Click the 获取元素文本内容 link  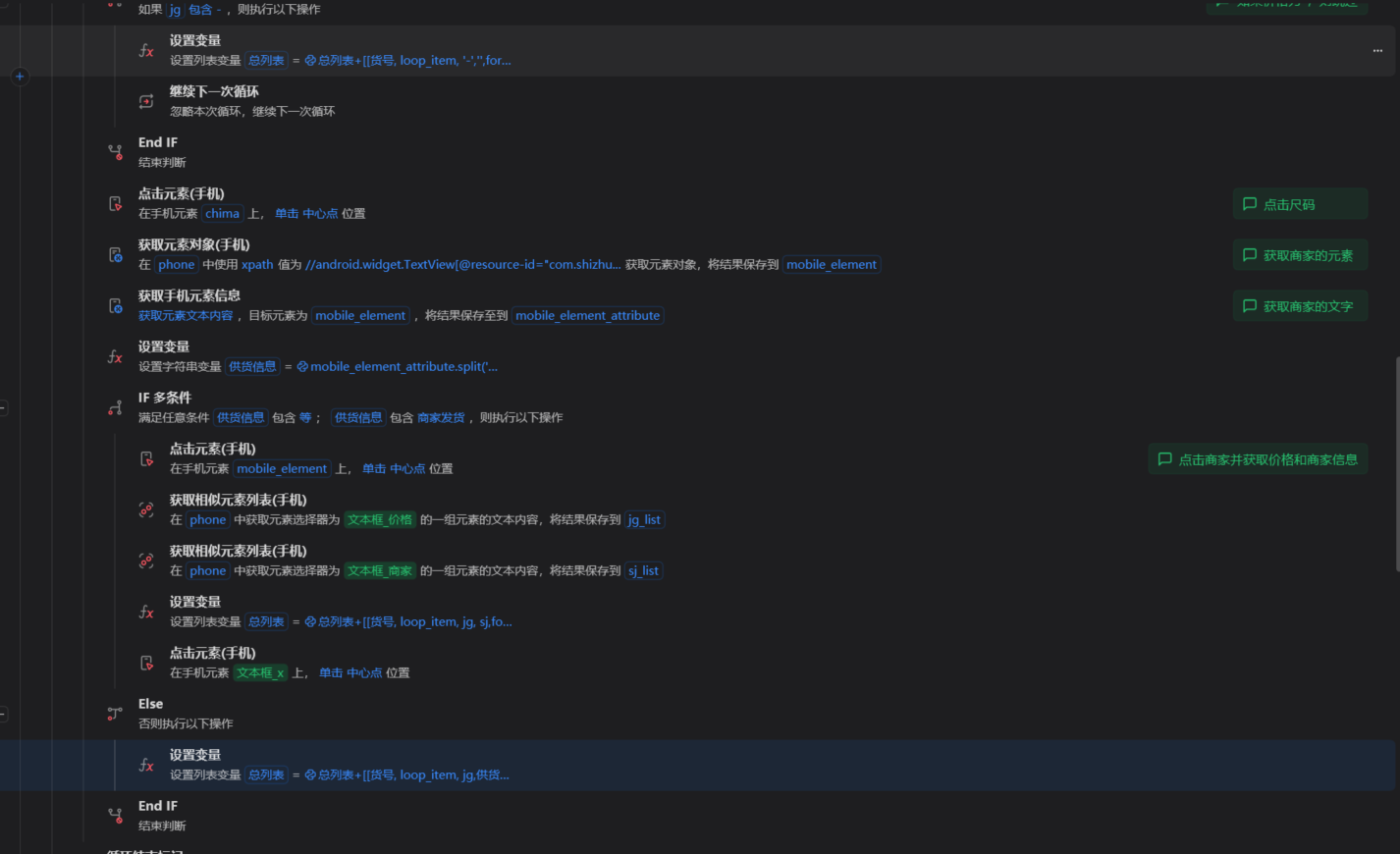(x=186, y=316)
